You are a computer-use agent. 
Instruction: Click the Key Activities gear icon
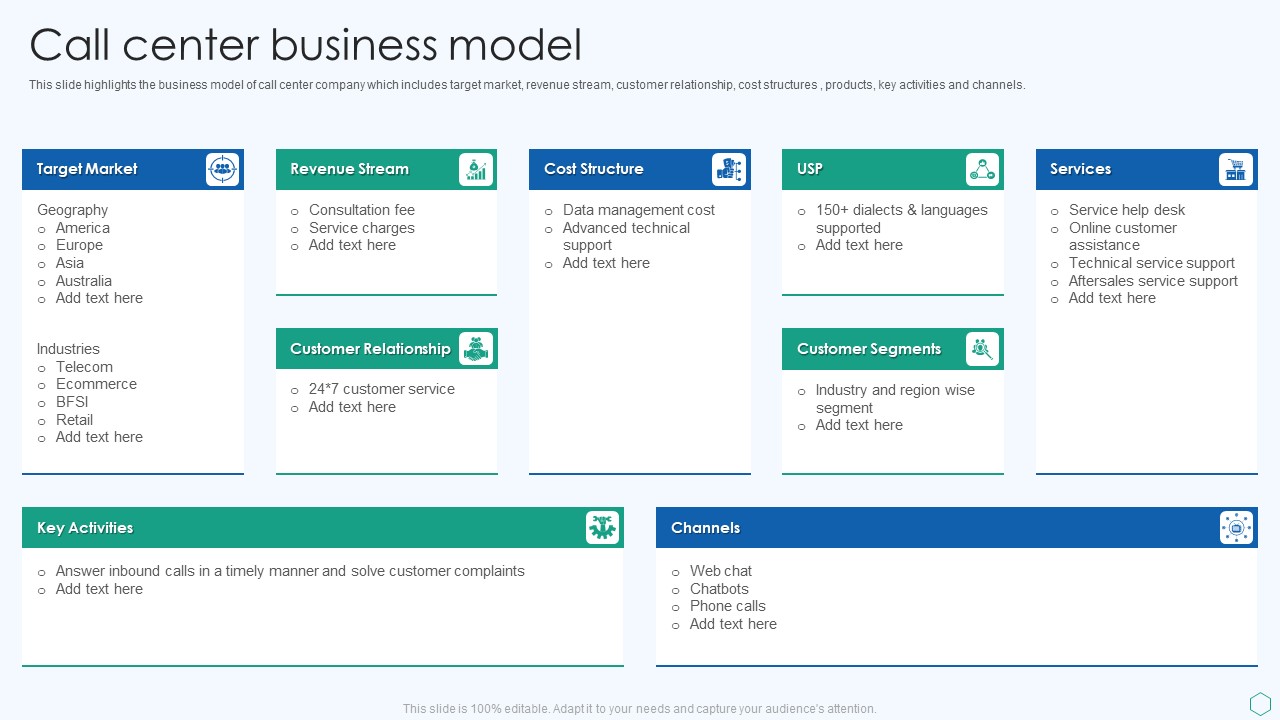pos(602,527)
